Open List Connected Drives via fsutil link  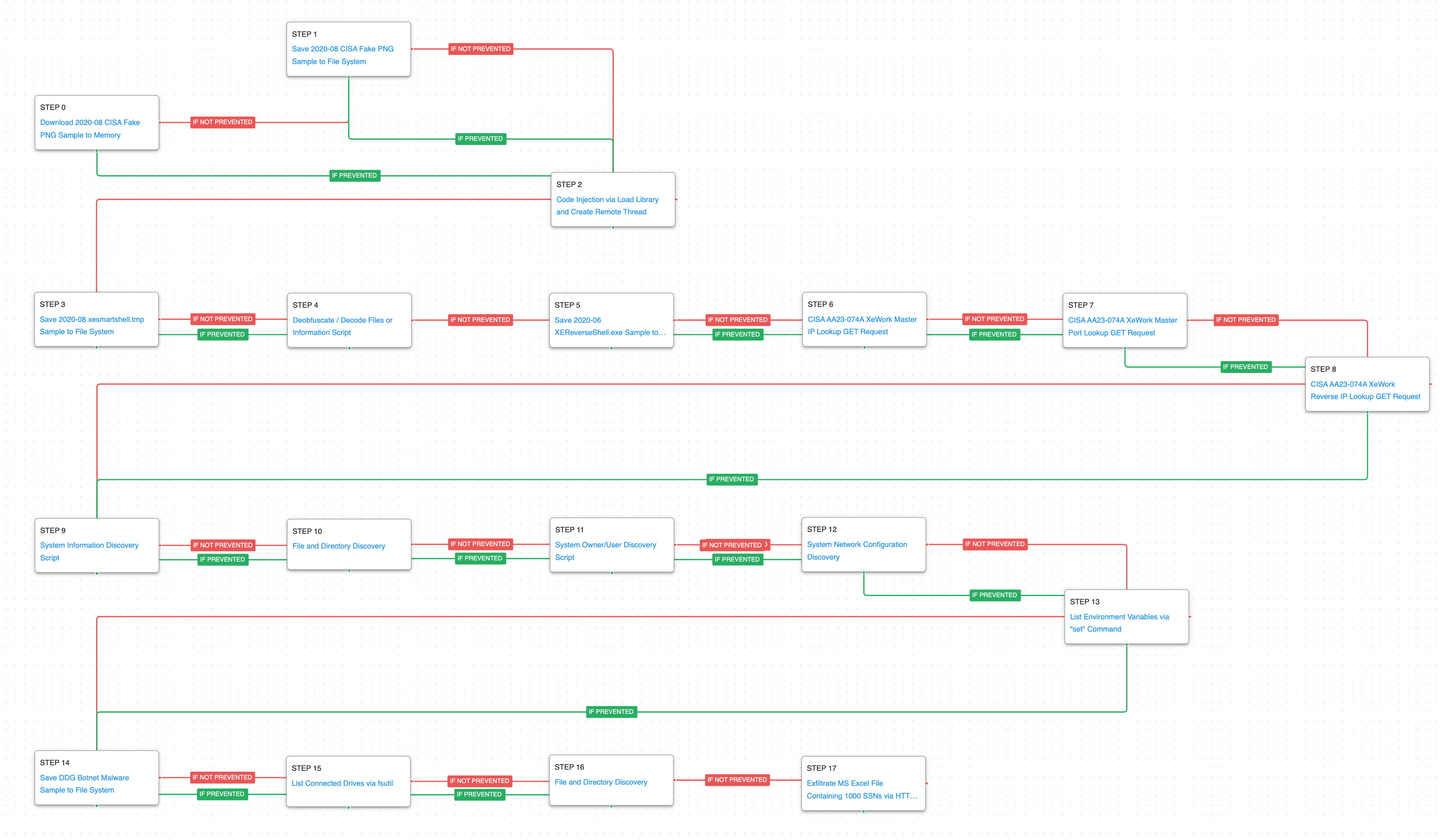342,783
